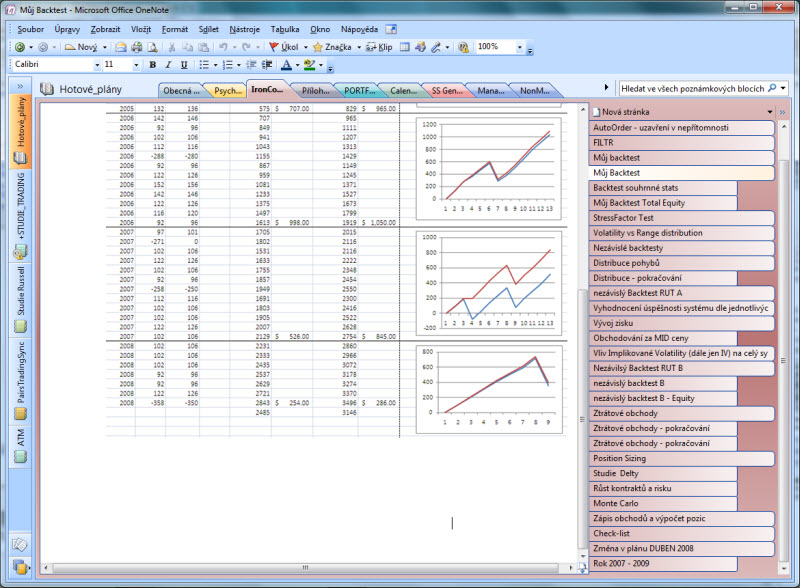Toggle Italic text formatting

[168, 65]
